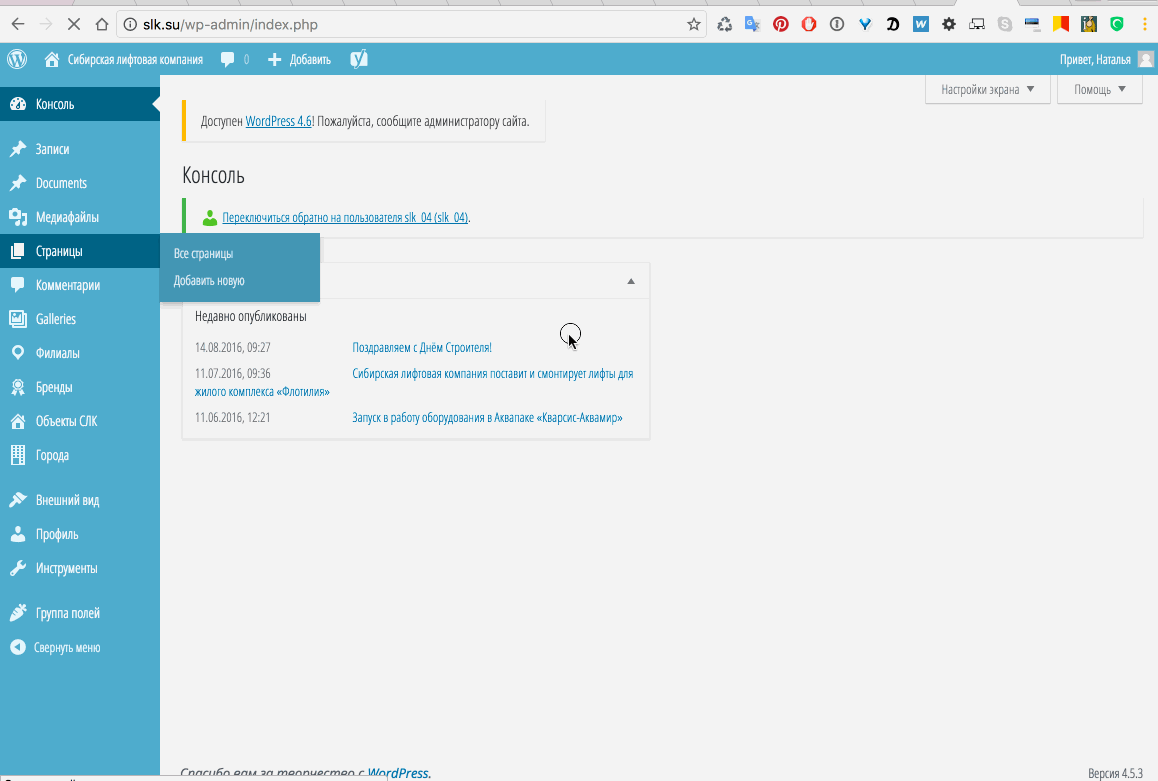Viewport: 1158px width, 781px height.
Task: Open Бренды in the sidebar
Action: pyautogui.click(x=80, y=387)
